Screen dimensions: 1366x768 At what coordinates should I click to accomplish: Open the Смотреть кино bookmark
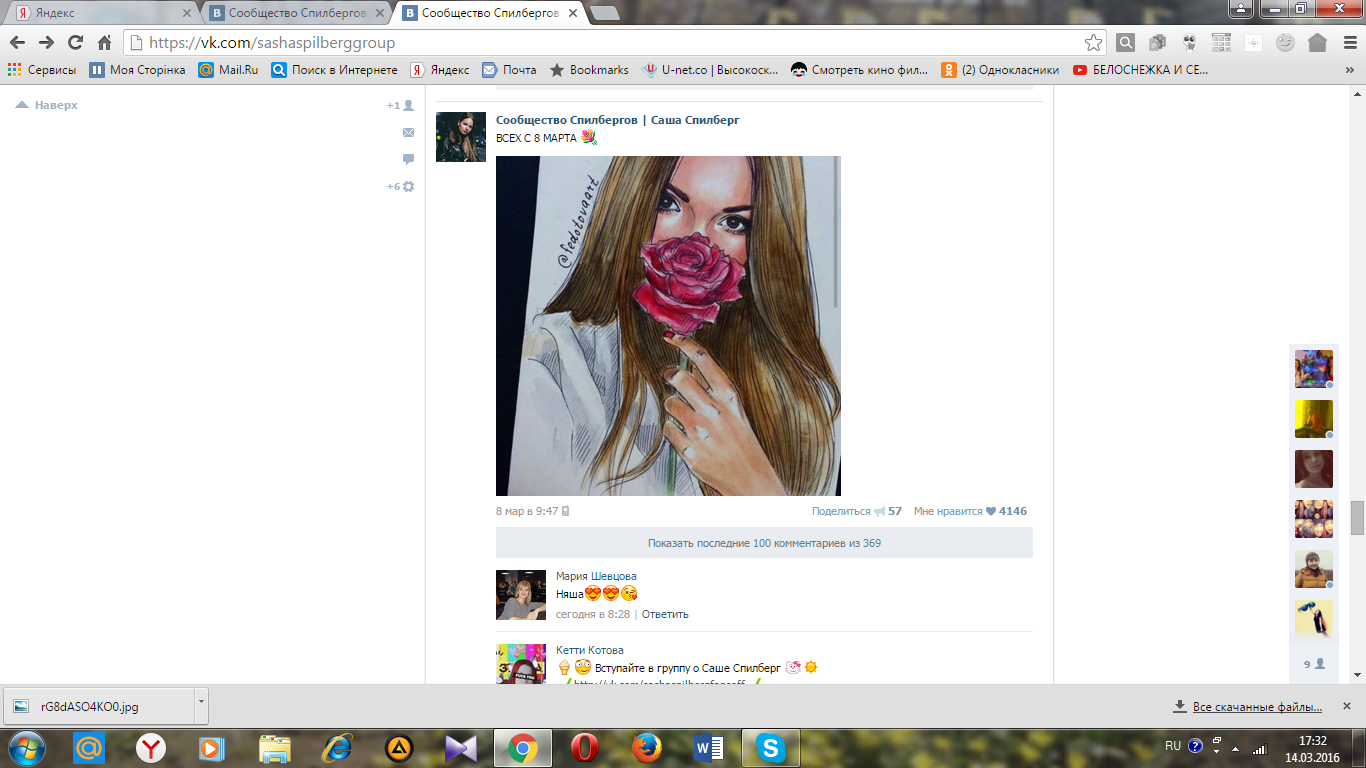(860, 70)
